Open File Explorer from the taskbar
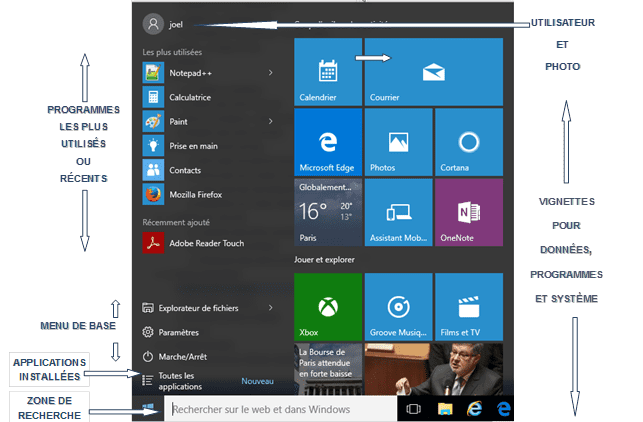The height and width of the screenshot is (422, 643). pyautogui.click(x=445, y=409)
